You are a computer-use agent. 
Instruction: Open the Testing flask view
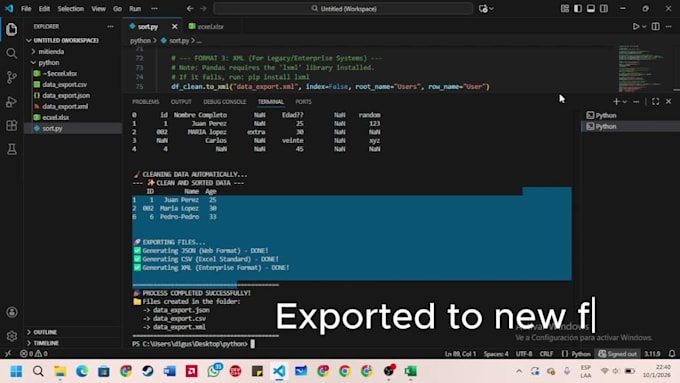click(12, 149)
